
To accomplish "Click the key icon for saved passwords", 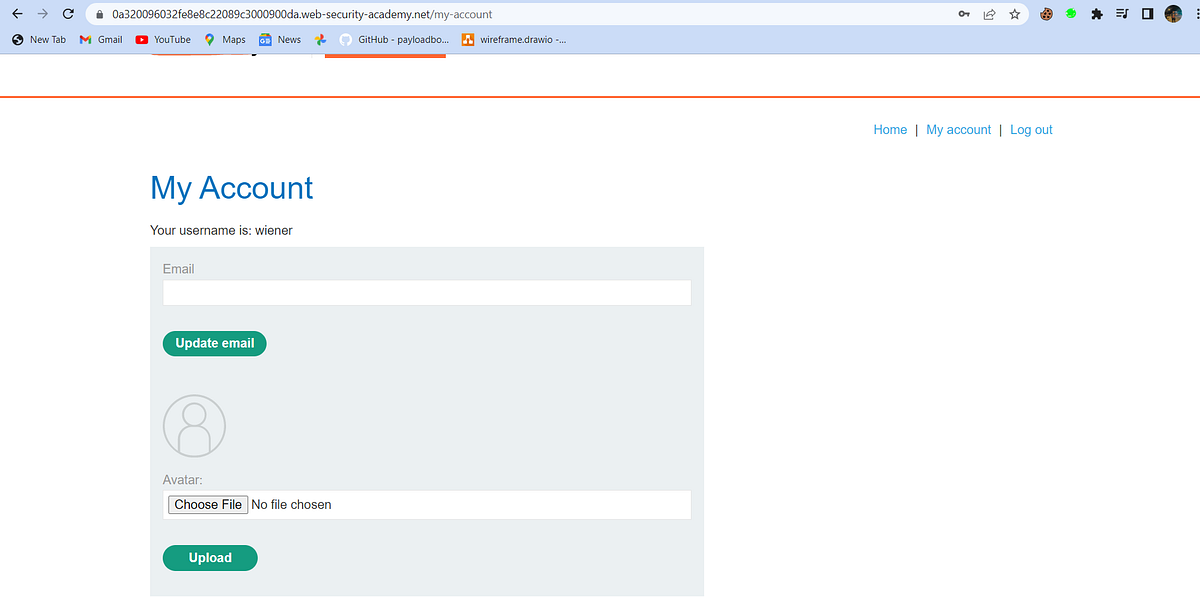I will 963,14.
